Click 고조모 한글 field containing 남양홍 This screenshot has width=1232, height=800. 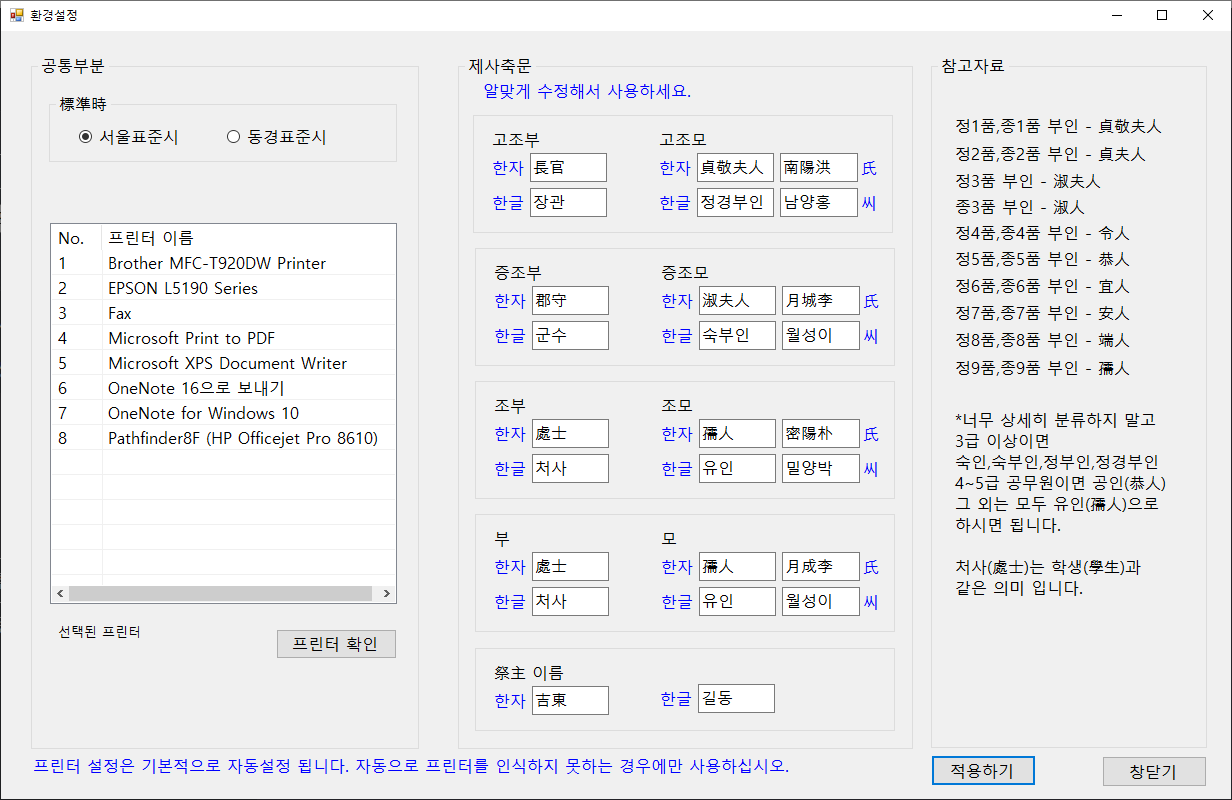pyautogui.click(x=819, y=202)
